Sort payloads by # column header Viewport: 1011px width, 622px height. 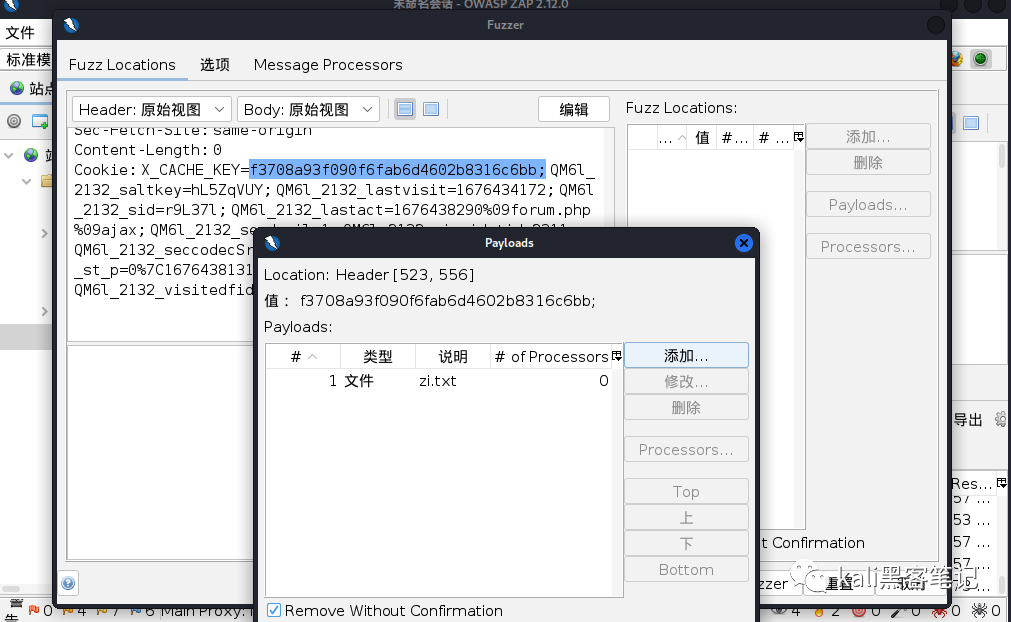click(303, 356)
